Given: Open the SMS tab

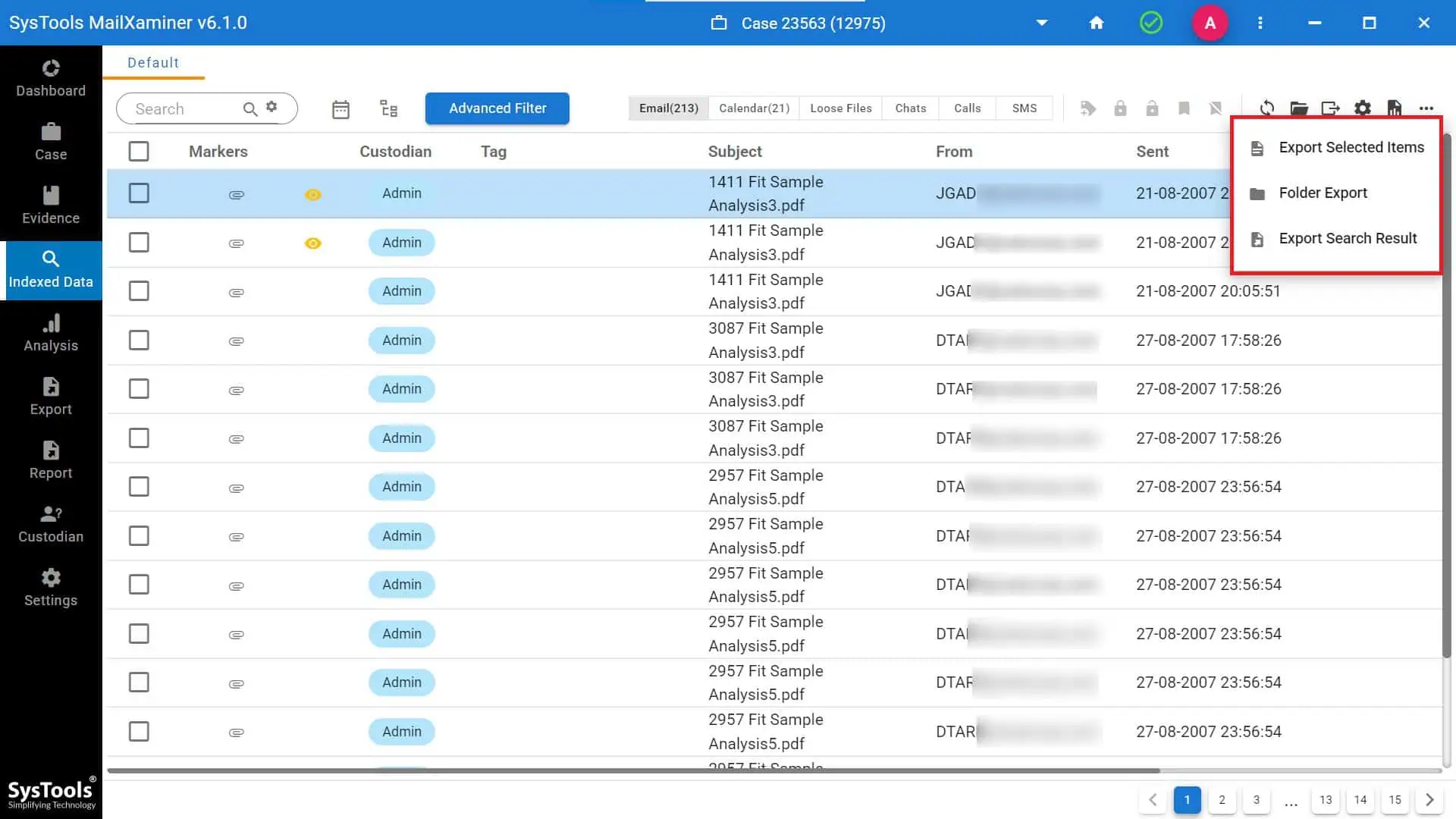Looking at the screenshot, I should coord(1025,108).
